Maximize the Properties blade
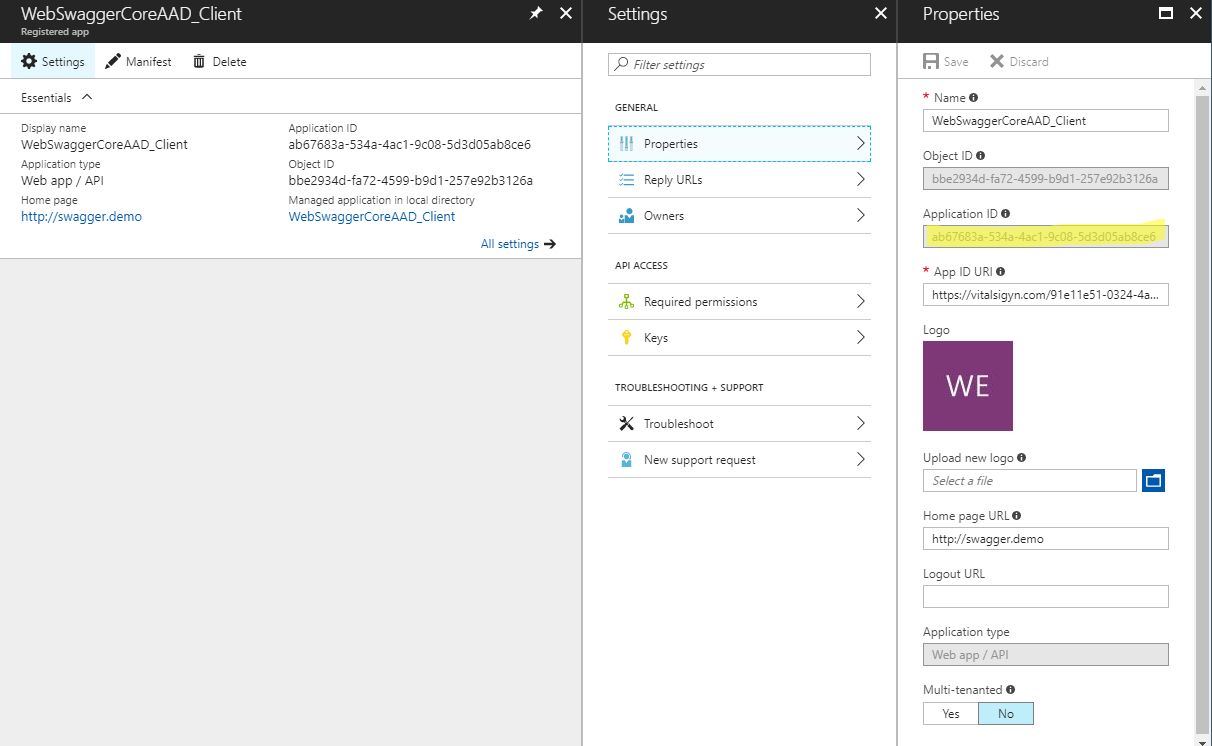The width and height of the screenshot is (1212, 746). click(1164, 13)
